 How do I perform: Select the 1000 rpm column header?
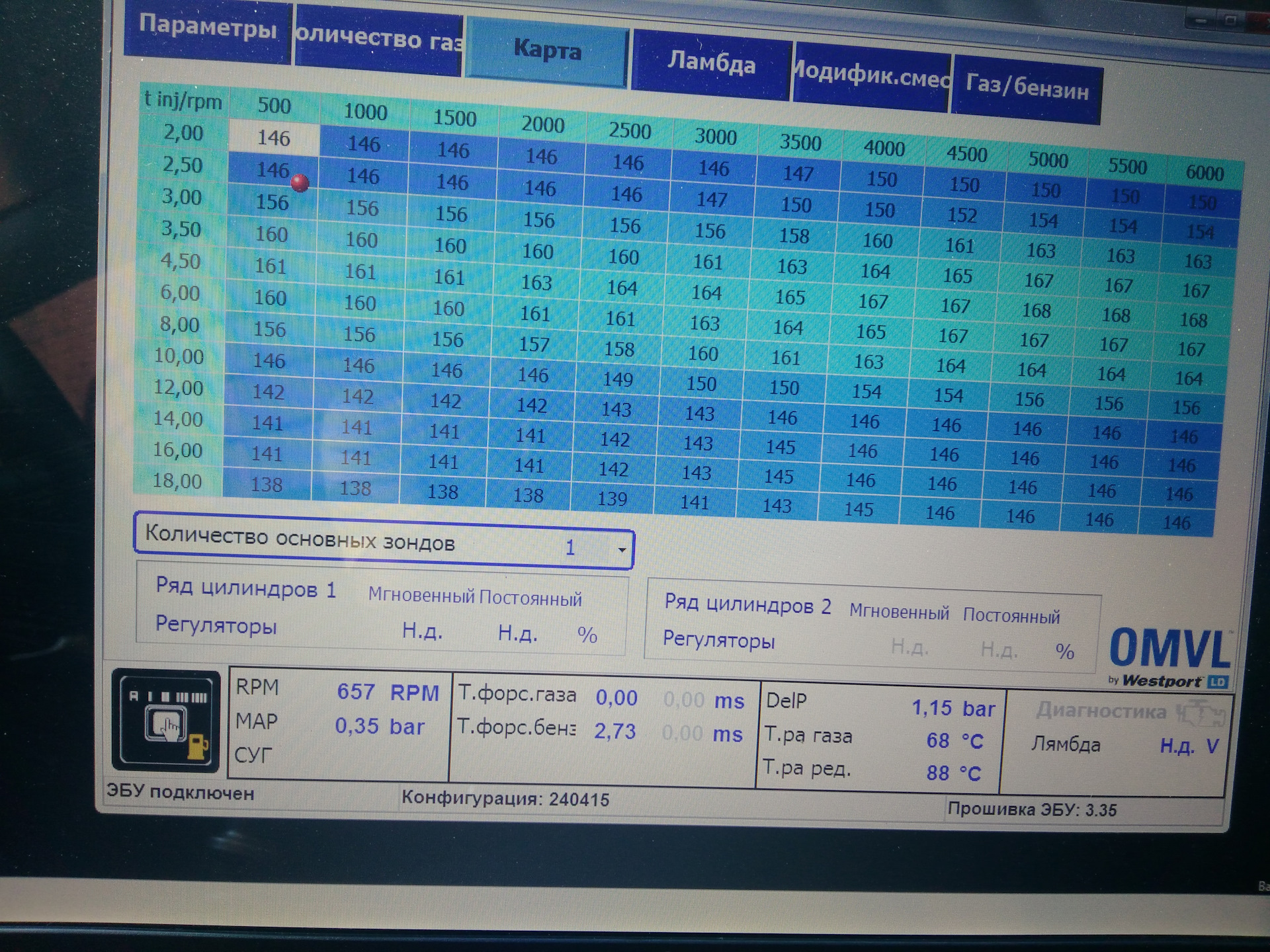pos(364,112)
